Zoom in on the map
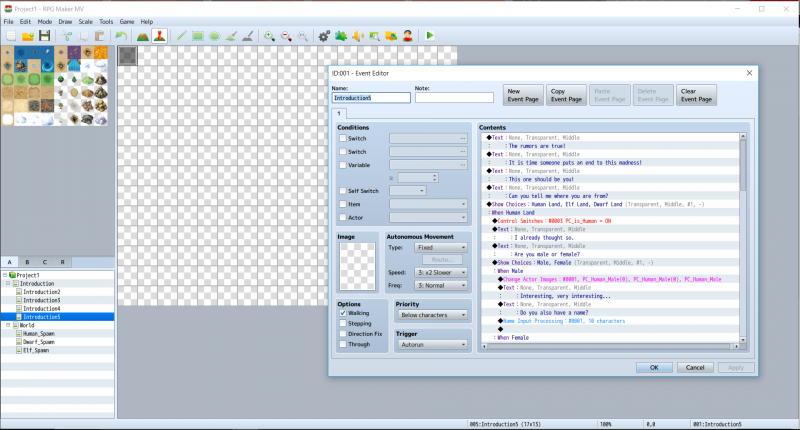The image size is (800, 430). [x=269, y=36]
